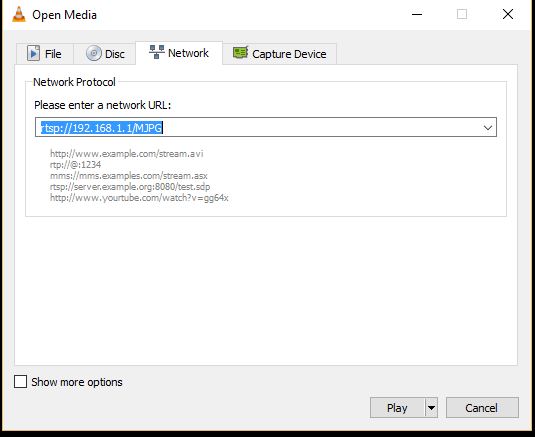Enable Show more options checkbox
The width and height of the screenshot is (535, 437).
20,382
